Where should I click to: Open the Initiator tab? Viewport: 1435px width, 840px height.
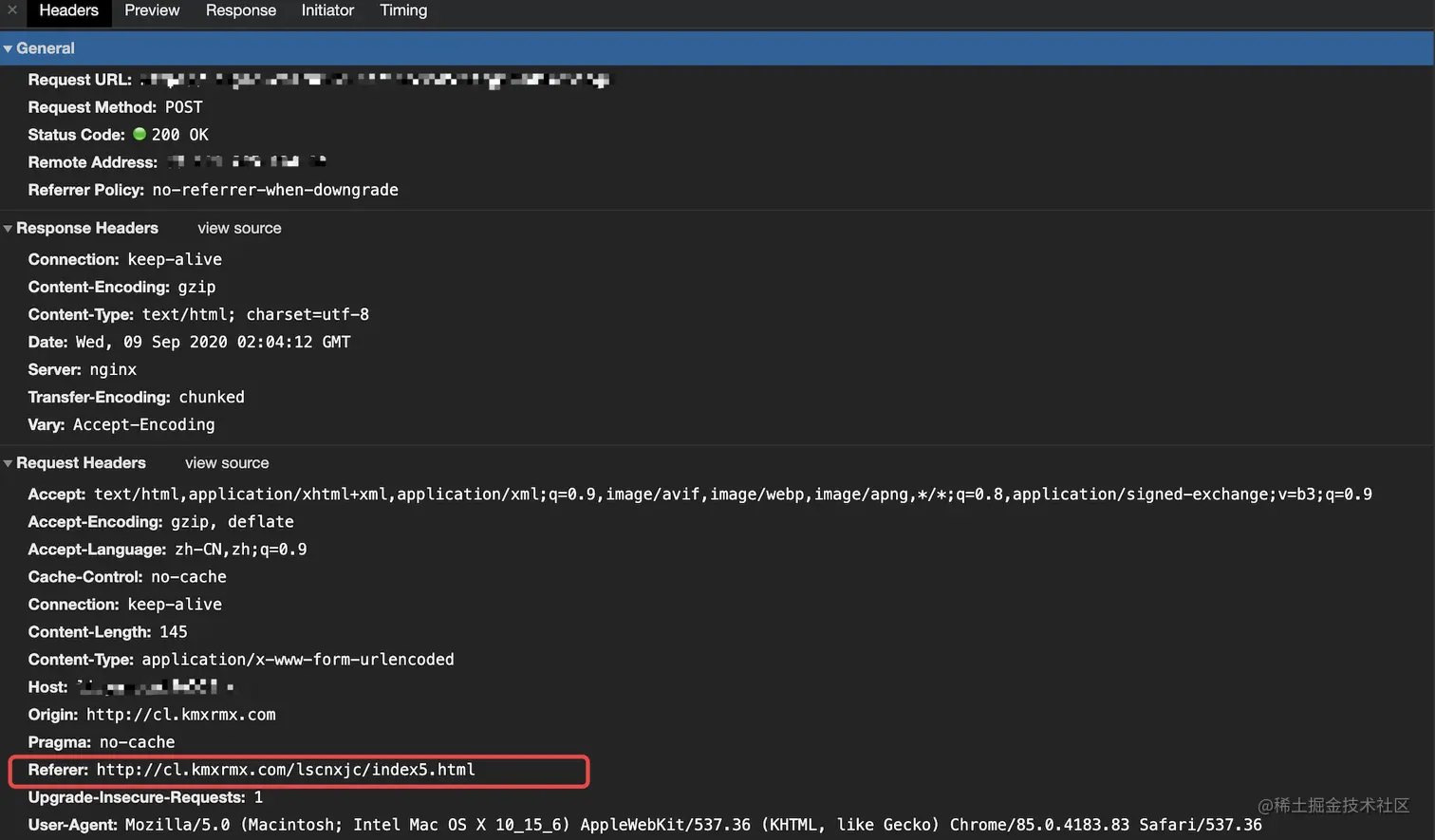coord(327,10)
